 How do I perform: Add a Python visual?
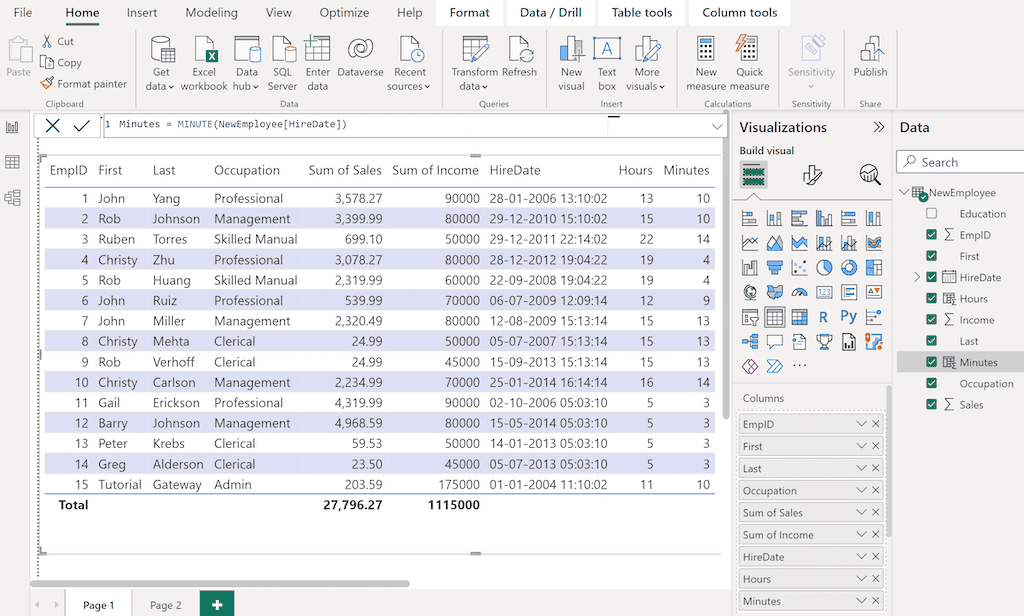pos(849,317)
